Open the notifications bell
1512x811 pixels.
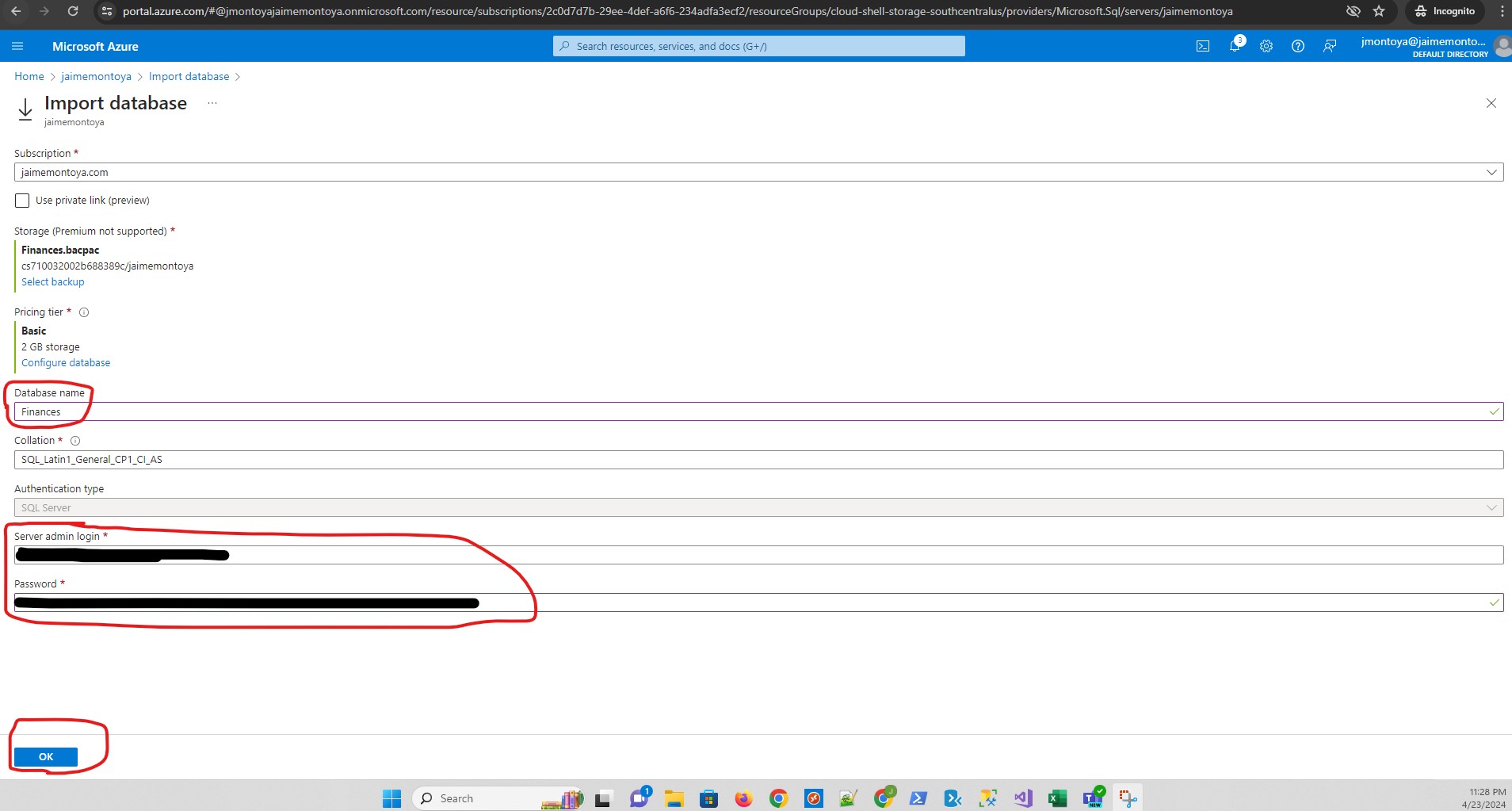point(1235,46)
